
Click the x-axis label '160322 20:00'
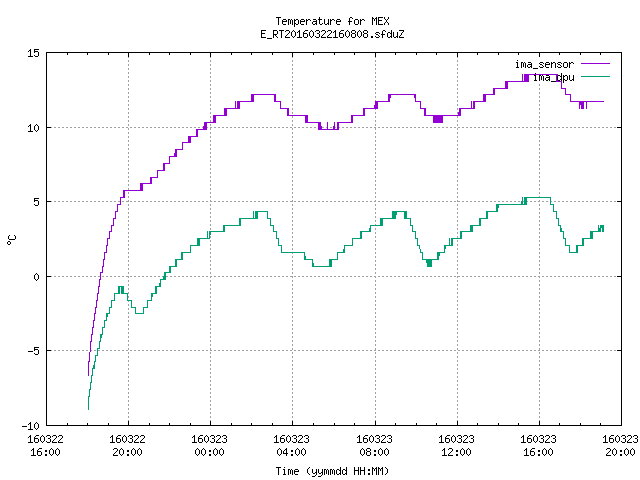(127, 445)
